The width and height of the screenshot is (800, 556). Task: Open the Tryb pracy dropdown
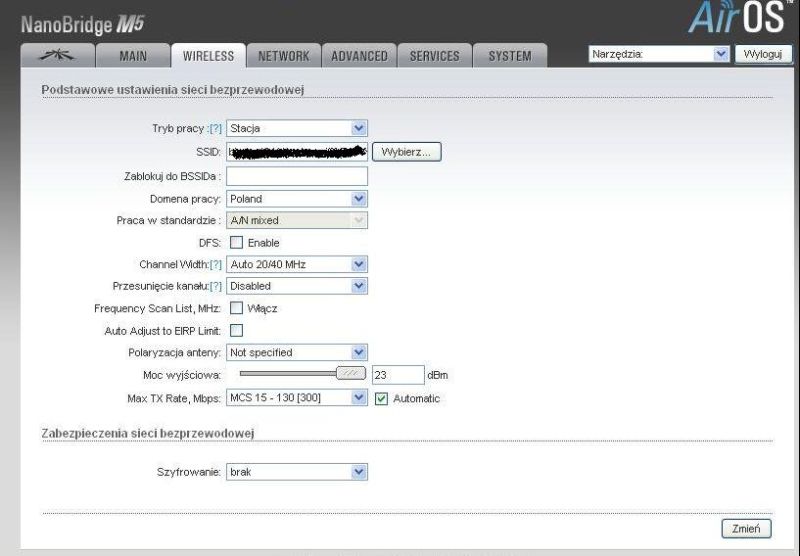click(296, 128)
